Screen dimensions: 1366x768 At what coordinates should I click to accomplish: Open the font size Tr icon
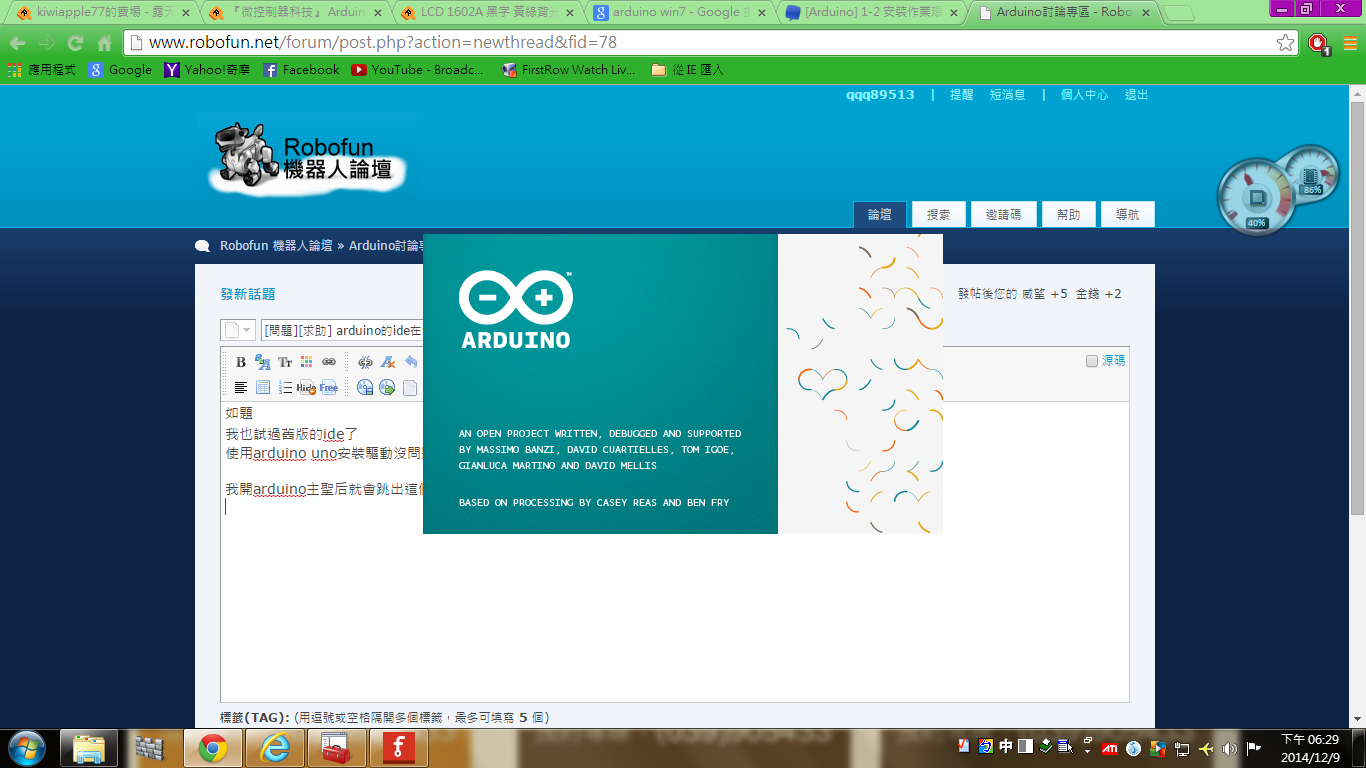click(285, 362)
